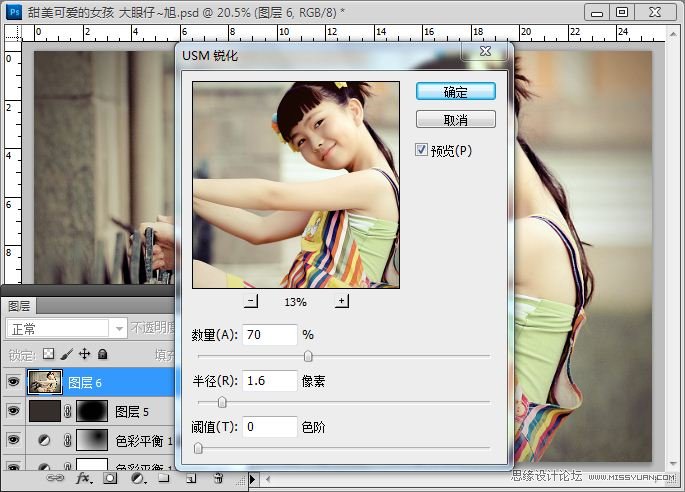Screen dimensions: 685x492
Task: Select 图层 6 layer thumbnail
Action: coord(45,382)
